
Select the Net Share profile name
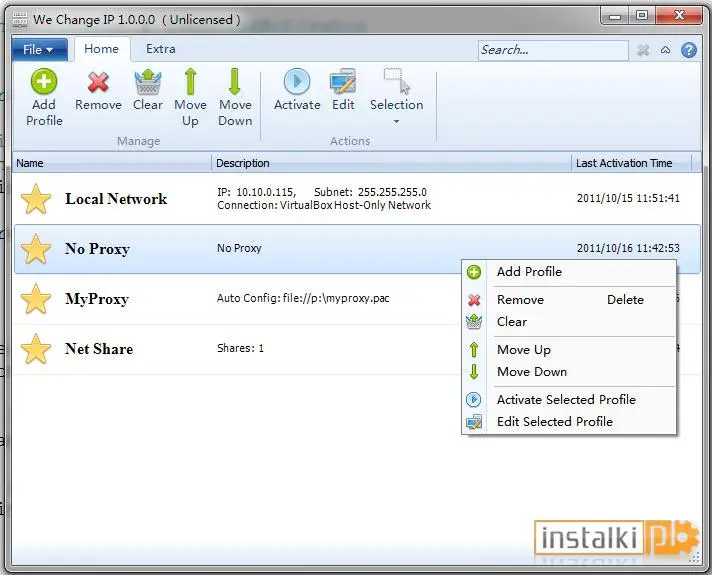(99, 349)
